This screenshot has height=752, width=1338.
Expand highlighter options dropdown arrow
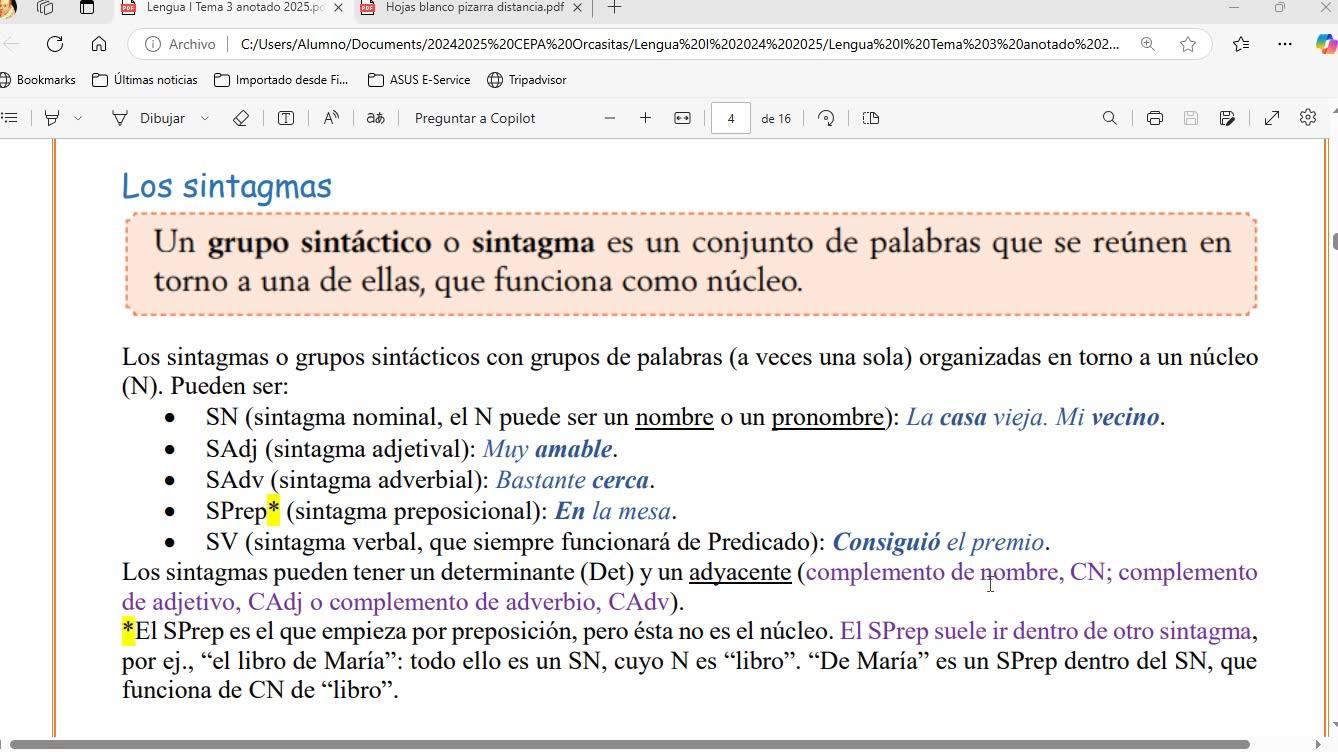[78, 118]
